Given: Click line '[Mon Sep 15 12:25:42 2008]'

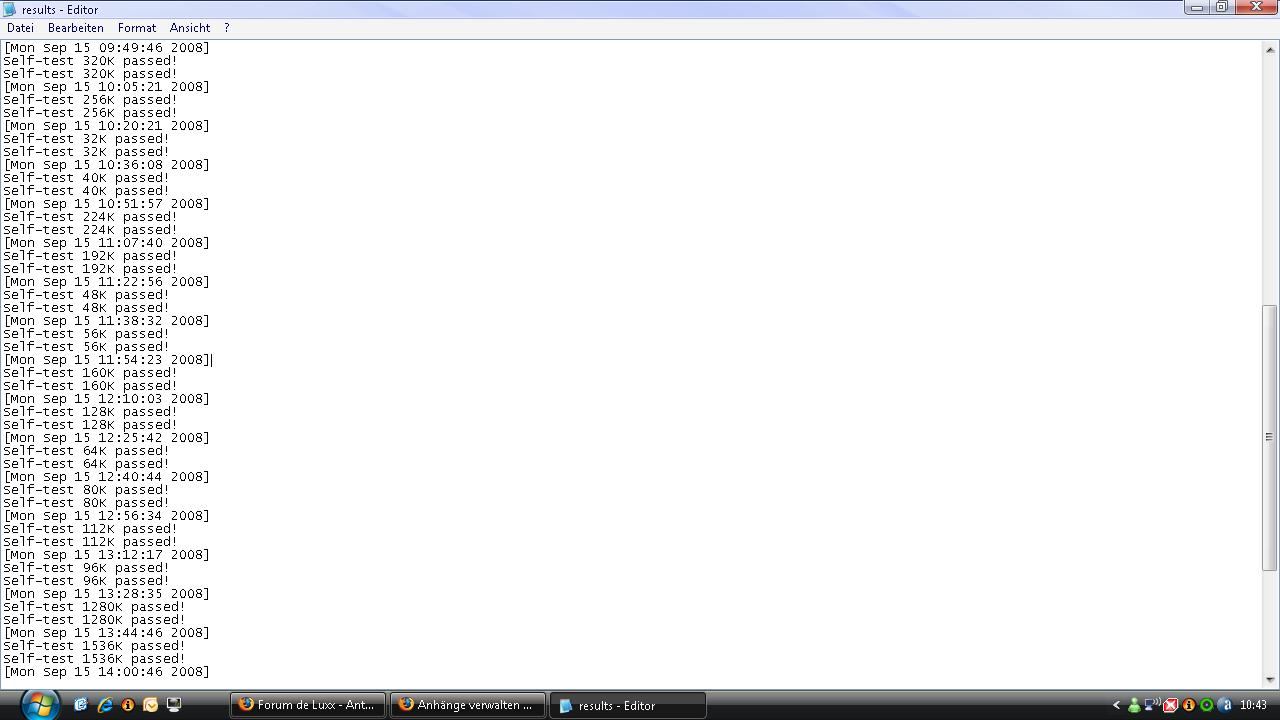Looking at the screenshot, I should pyautogui.click(x=107, y=437).
